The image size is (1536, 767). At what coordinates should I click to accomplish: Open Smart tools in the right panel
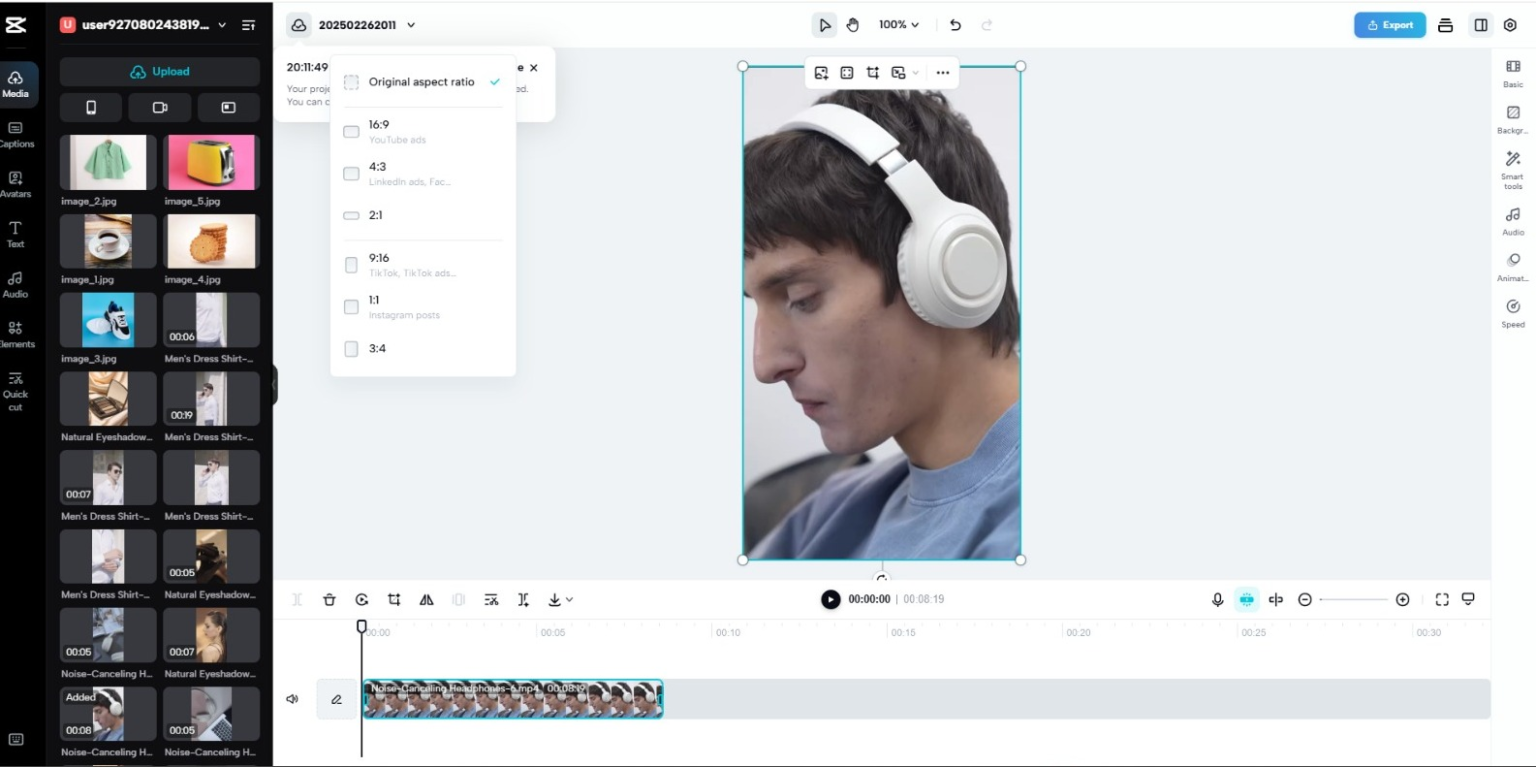1513,165
